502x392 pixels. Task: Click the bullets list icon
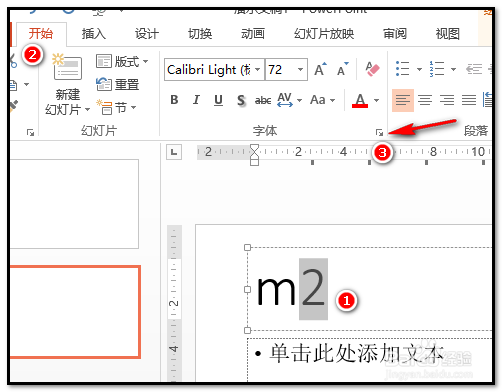402,69
